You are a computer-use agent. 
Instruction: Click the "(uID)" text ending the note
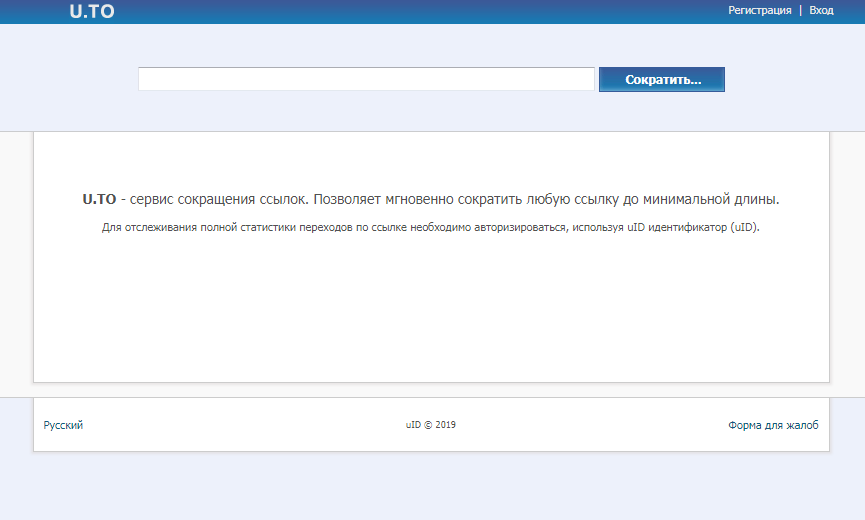745,227
